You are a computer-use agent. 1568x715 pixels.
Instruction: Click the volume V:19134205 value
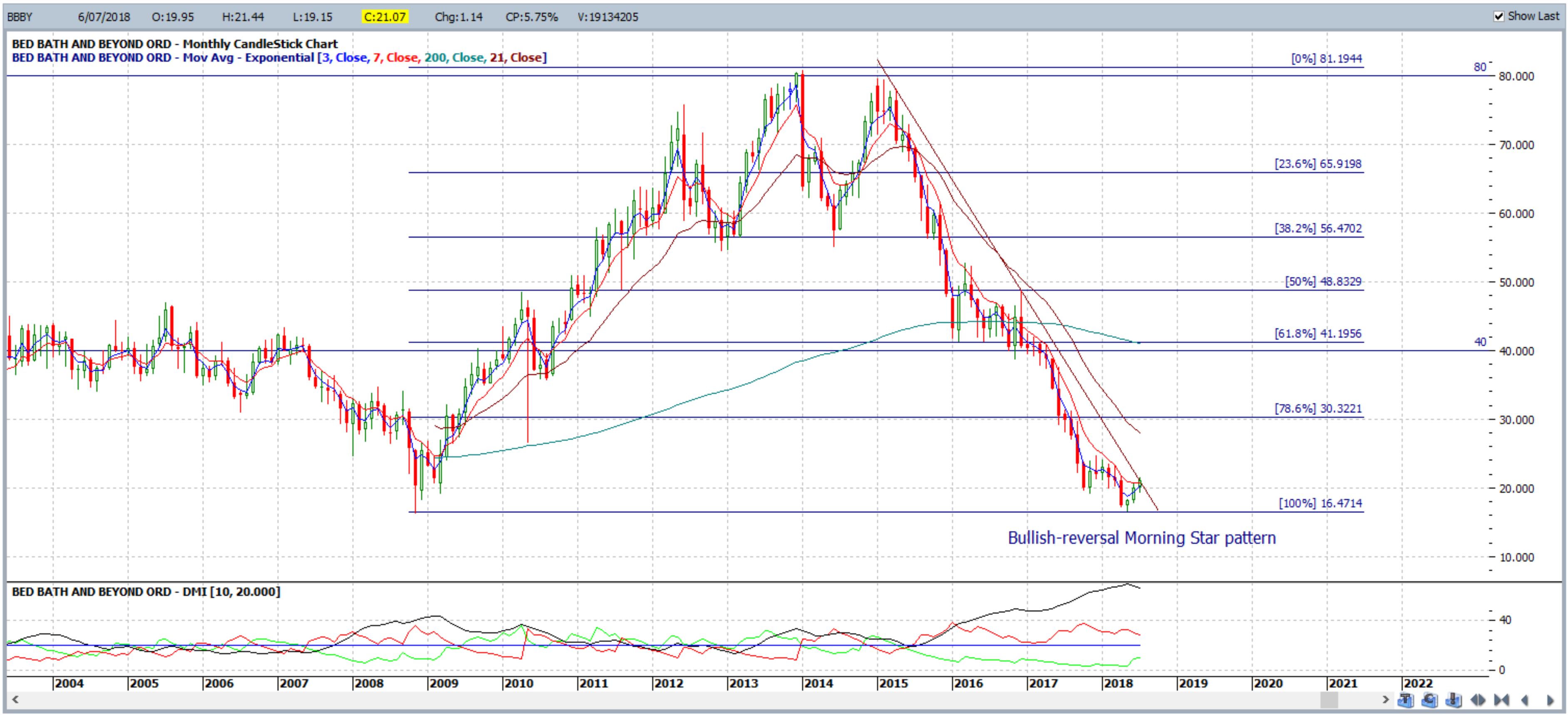[x=608, y=17]
